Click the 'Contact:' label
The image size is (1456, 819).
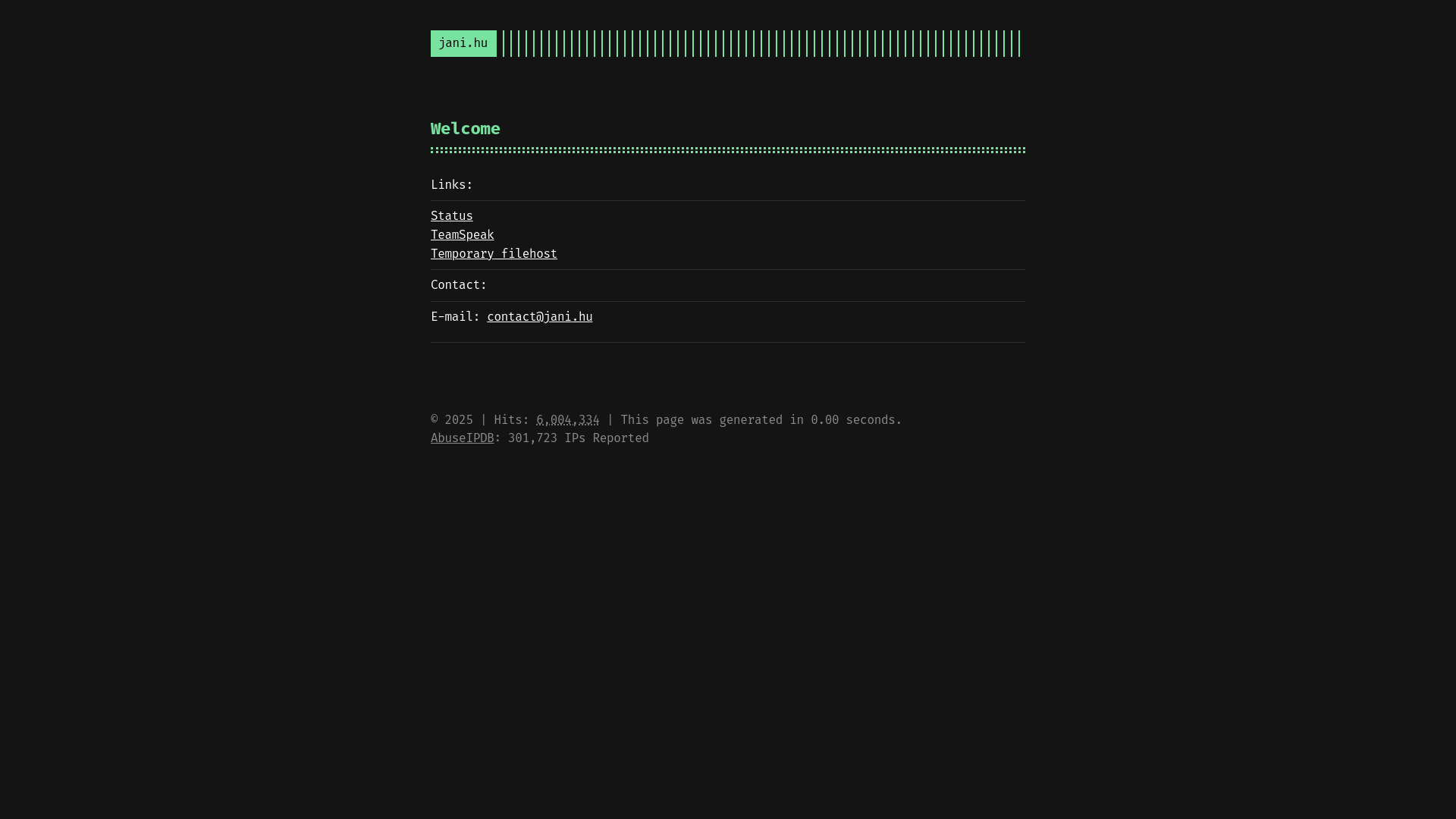click(x=459, y=285)
